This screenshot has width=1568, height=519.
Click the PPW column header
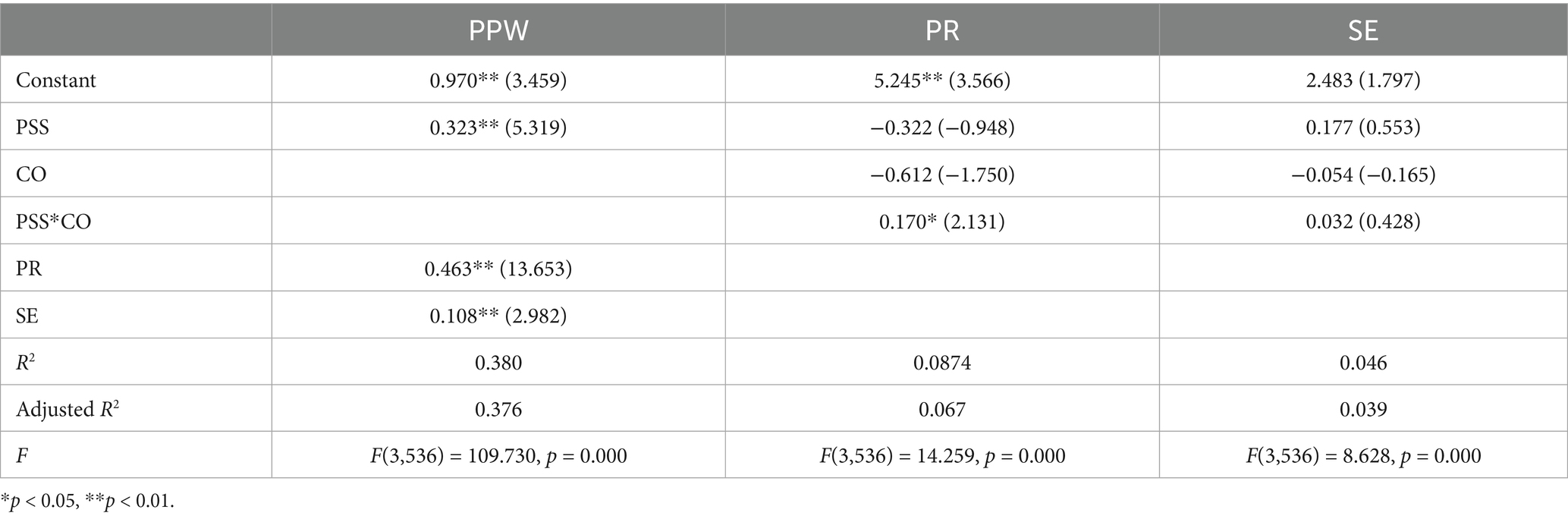498,30
